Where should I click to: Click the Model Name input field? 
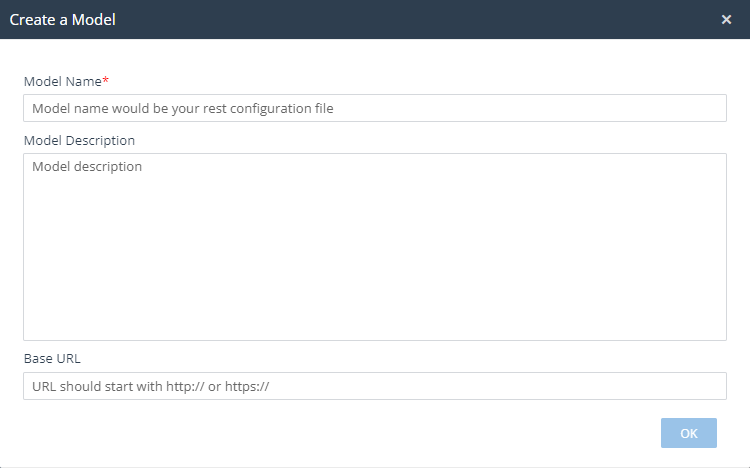point(374,108)
